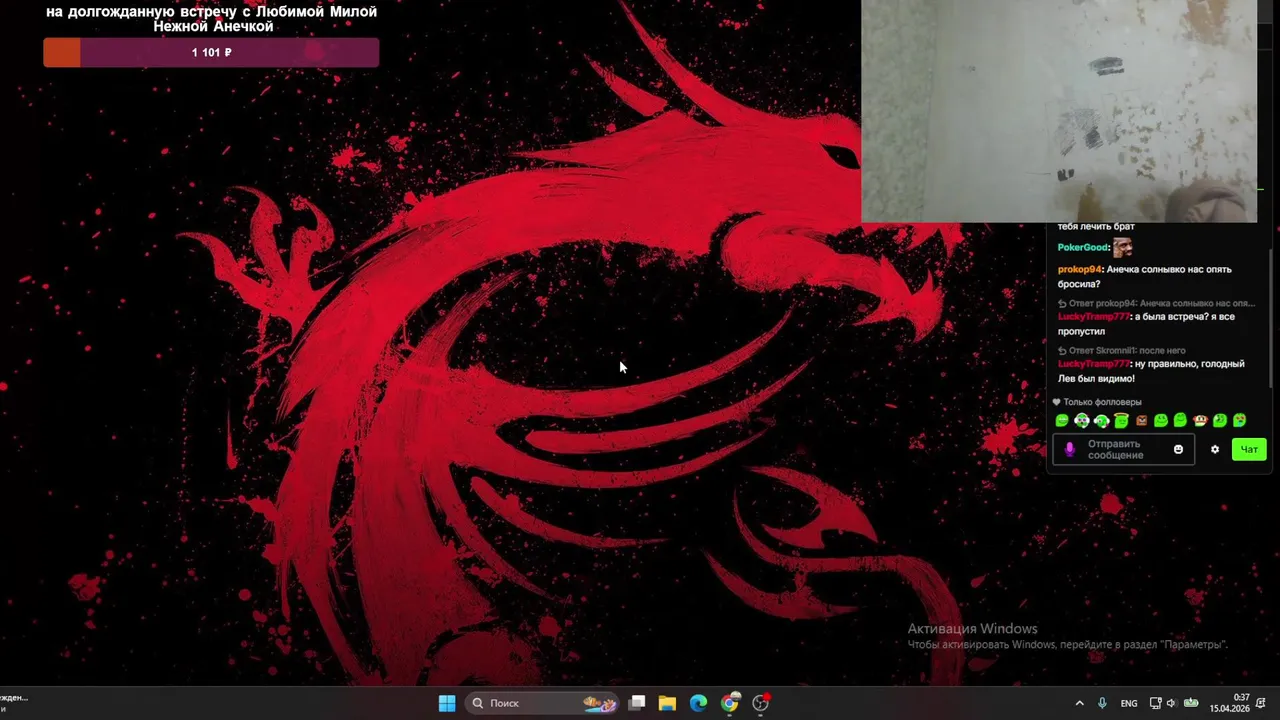Click the donation goal title mentioning 'Аничкой'
The image size is (1280, 720).
click(212, 19)
